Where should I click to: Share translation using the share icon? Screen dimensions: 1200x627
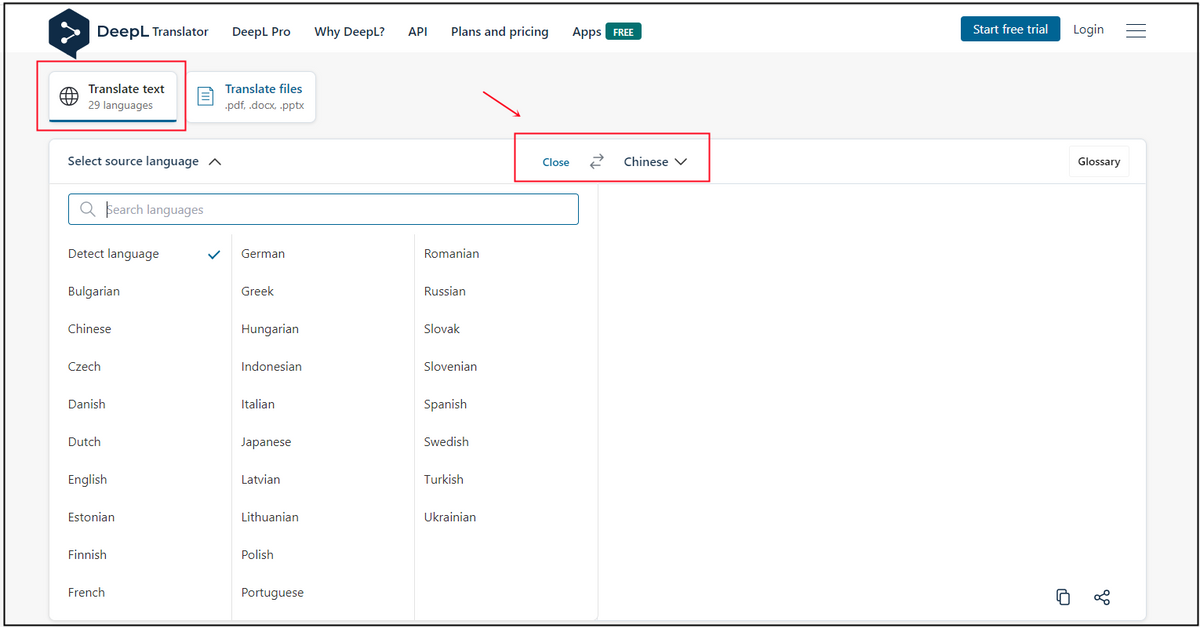[1102, 597]
